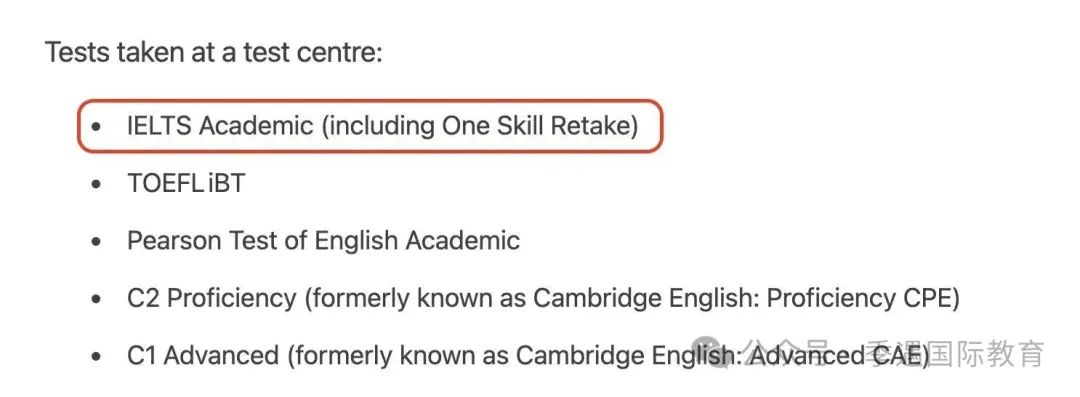Select the C1 Advanced list item
Image resolution: width=1080 pixels, height=397 pixels.
pyautogui.click(x=528, y=356)
